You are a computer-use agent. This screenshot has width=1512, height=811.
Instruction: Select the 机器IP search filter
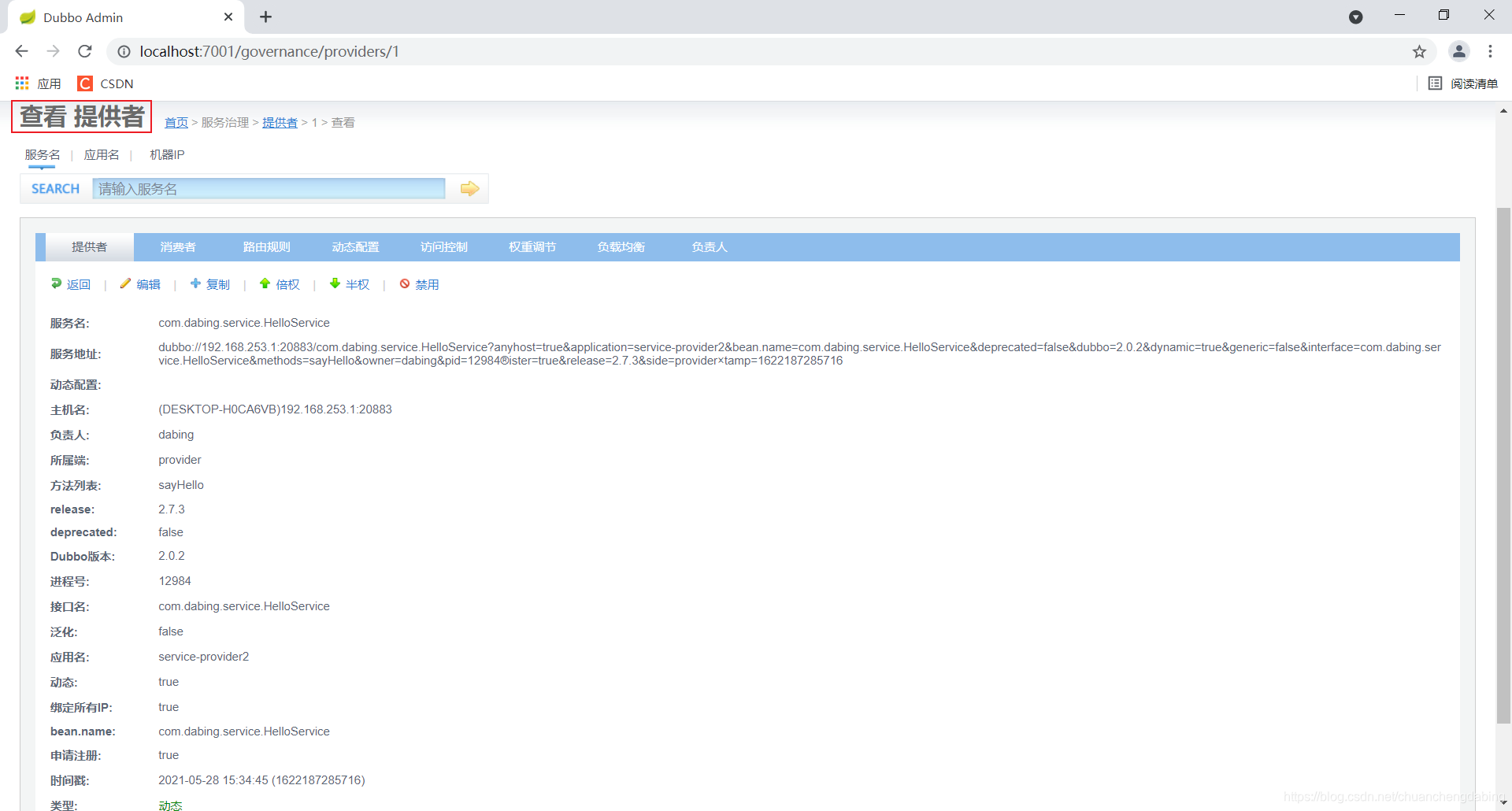[167, 155]
